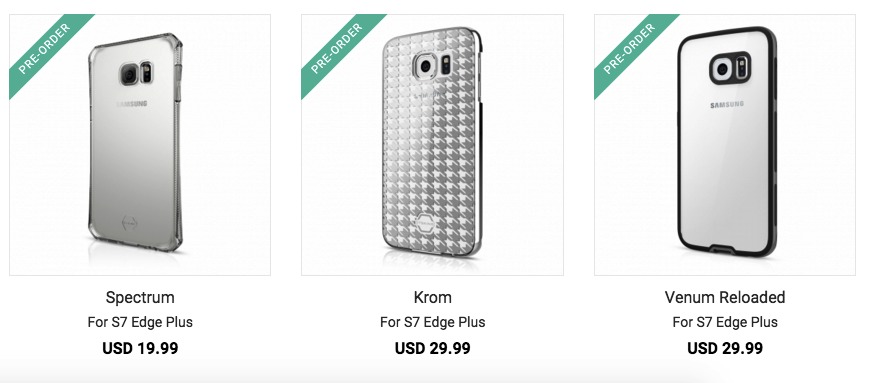Click 'For S7 Edge Plus' under Venum Reloaded

click(725, 322)
